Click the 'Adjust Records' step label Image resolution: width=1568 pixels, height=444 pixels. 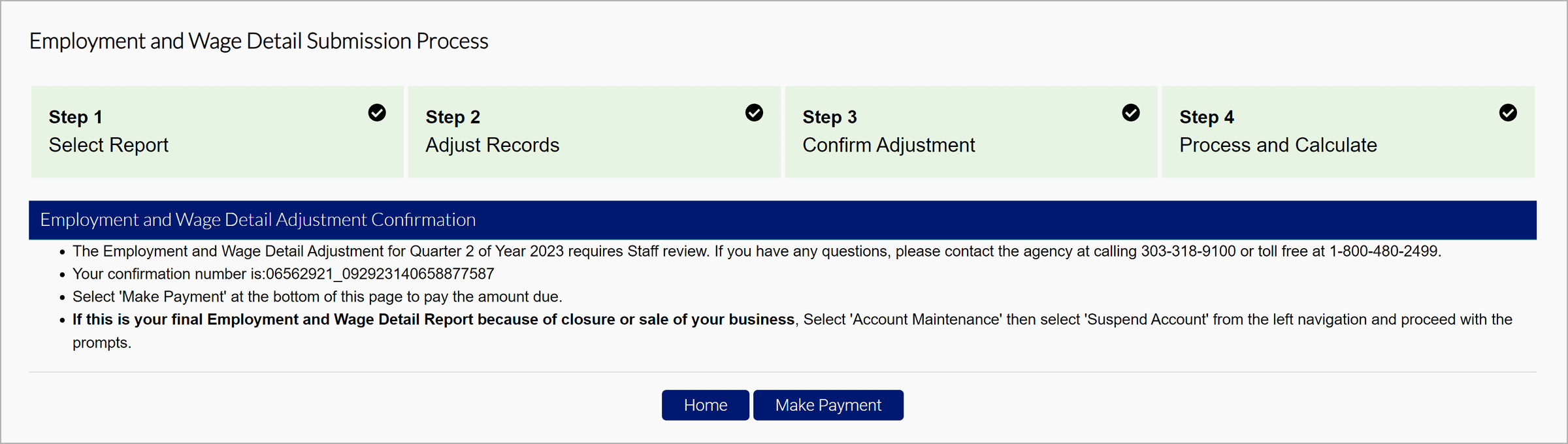click(x=492, y=145)
